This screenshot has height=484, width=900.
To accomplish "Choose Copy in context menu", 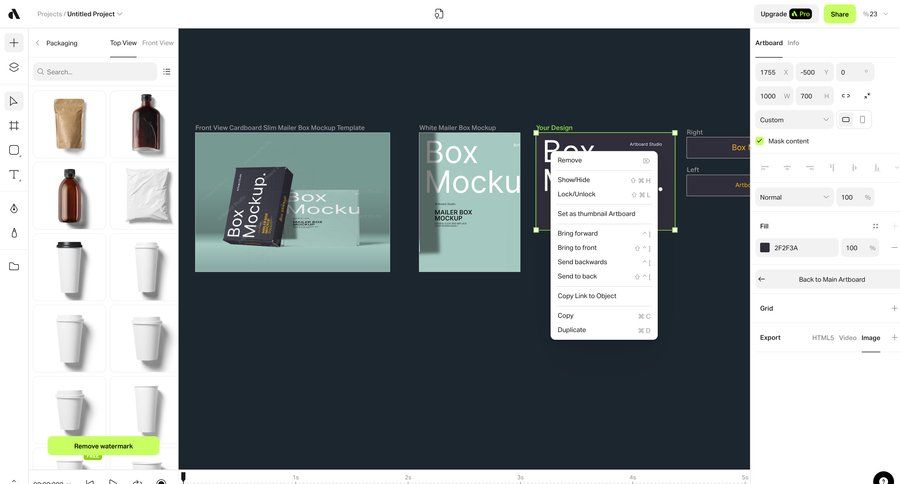I will (x=604, y=315).
